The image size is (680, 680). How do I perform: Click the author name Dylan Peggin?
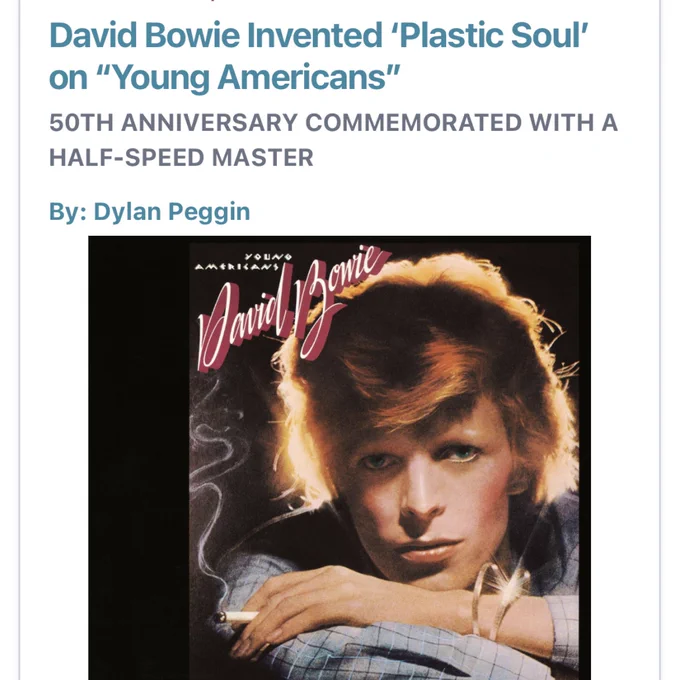(x=172, y=212)
